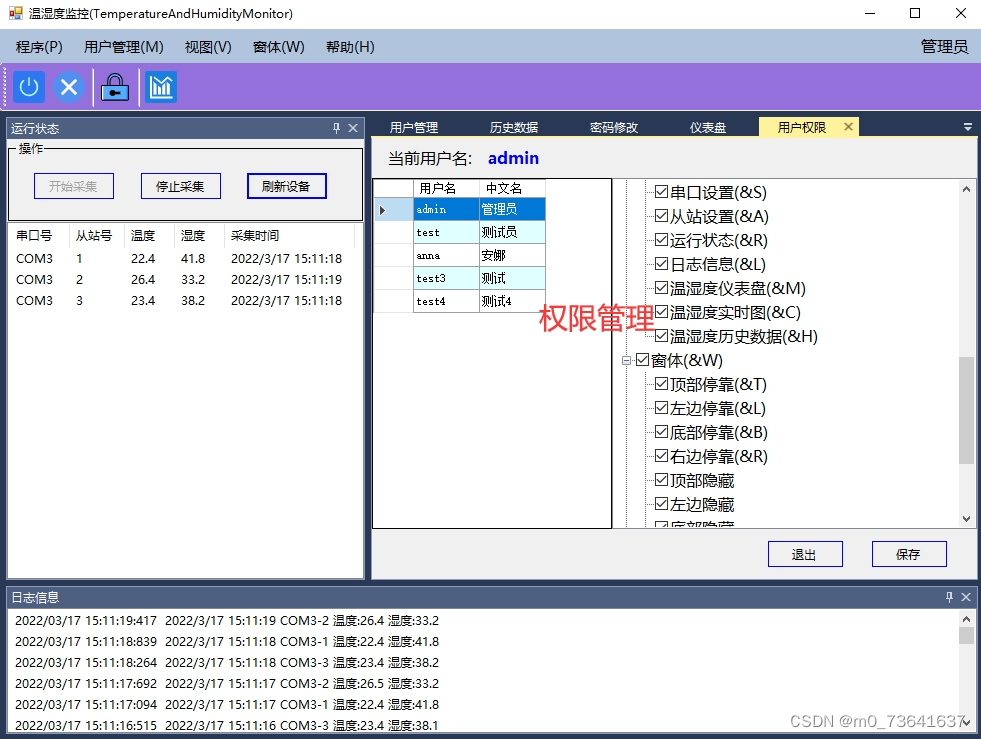Click the 采集时间 column header

(x=289, y=236)
